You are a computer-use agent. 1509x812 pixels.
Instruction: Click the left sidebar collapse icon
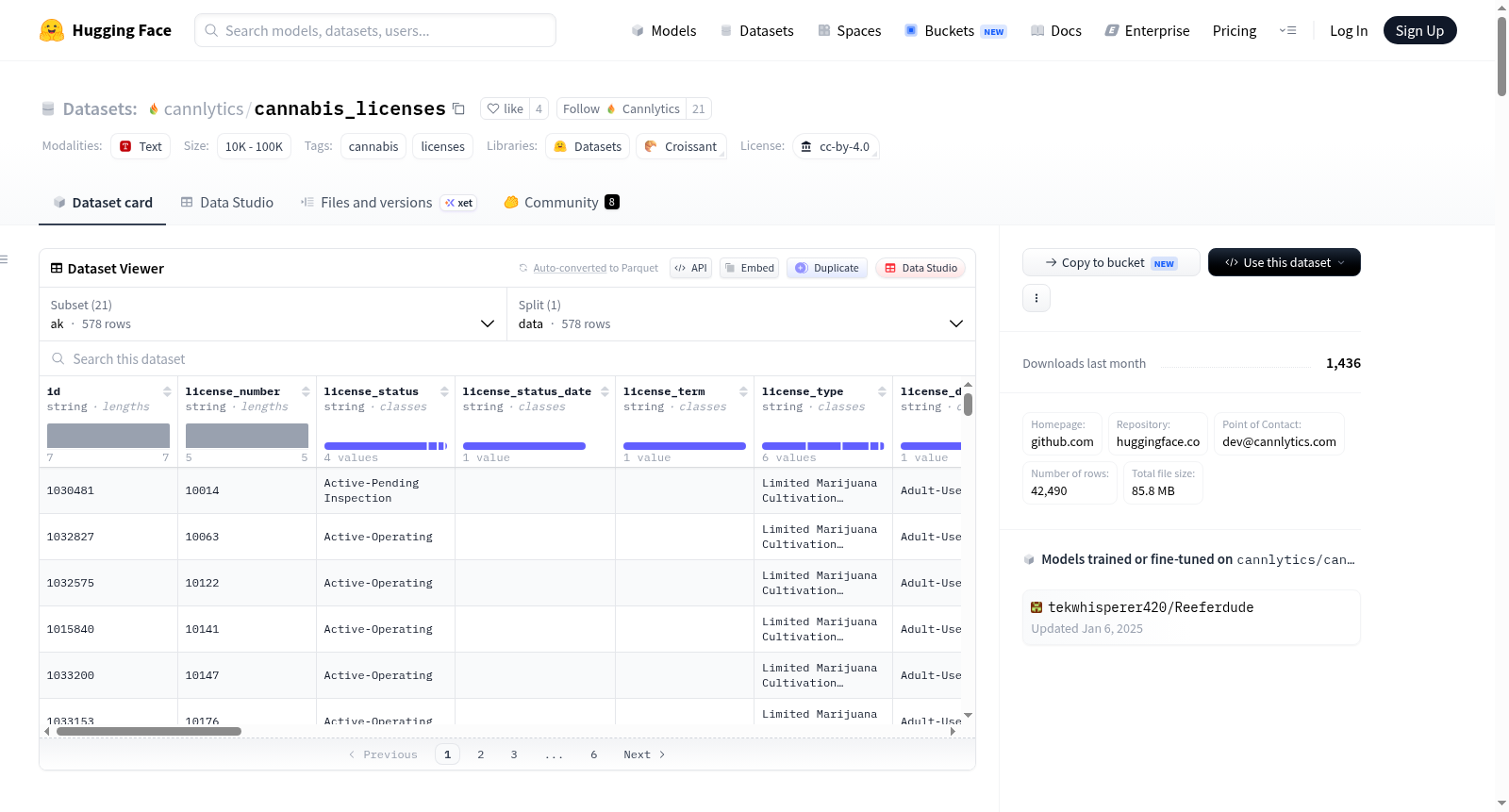point(4,259)
